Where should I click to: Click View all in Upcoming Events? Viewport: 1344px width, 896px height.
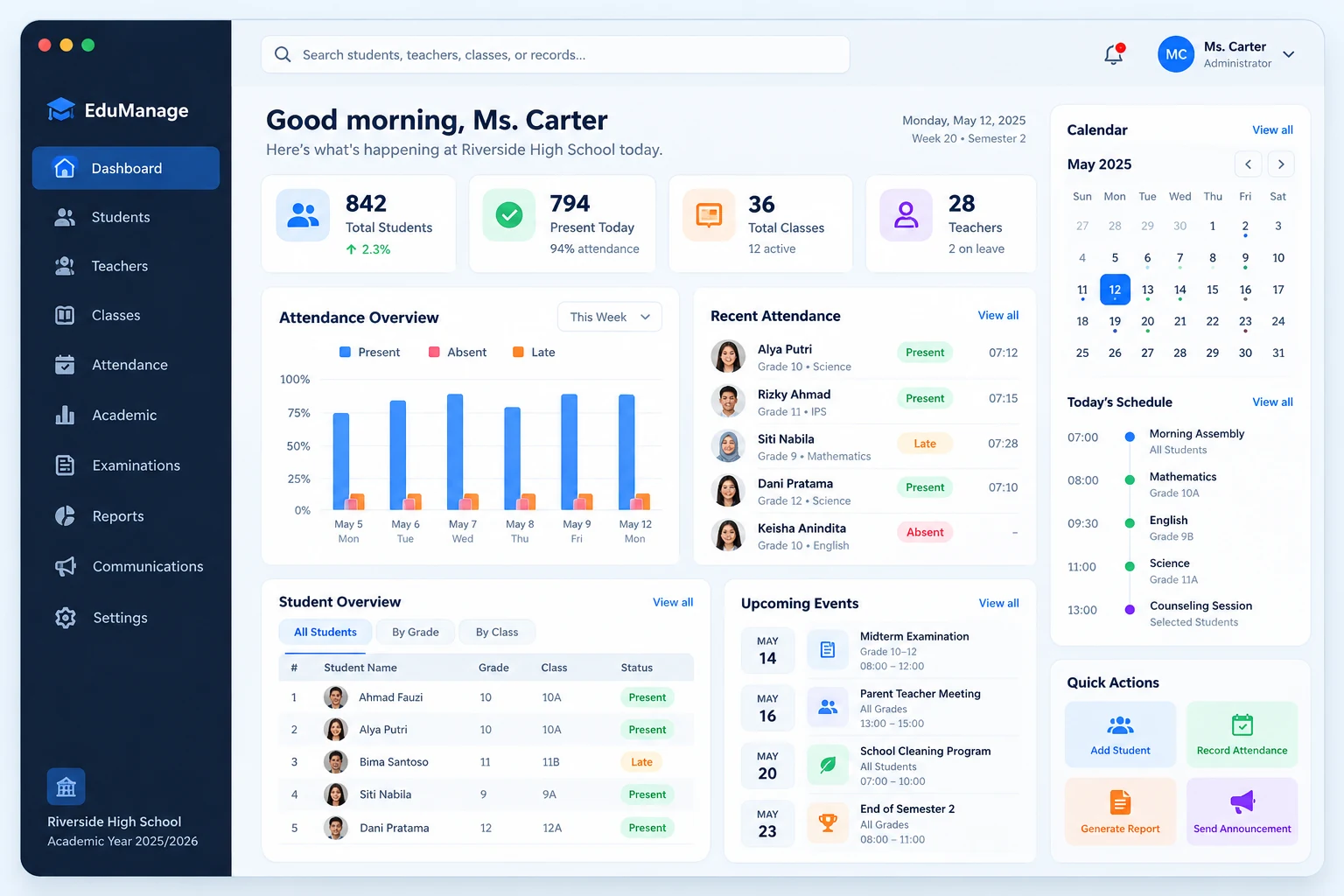pos(999,603)
